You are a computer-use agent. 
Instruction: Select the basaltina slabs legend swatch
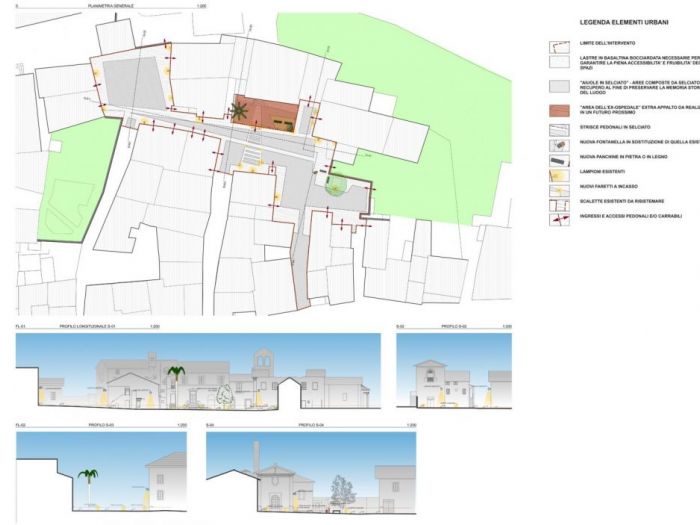pos(559,62)
